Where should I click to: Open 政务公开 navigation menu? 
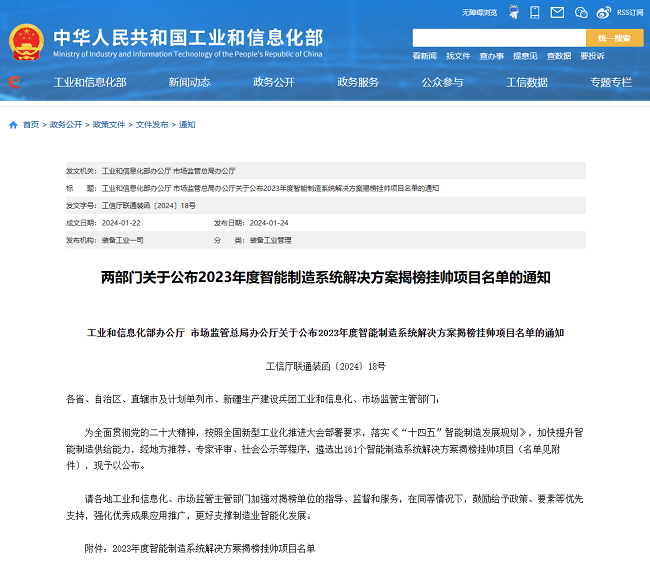click(x=274, y=82)
